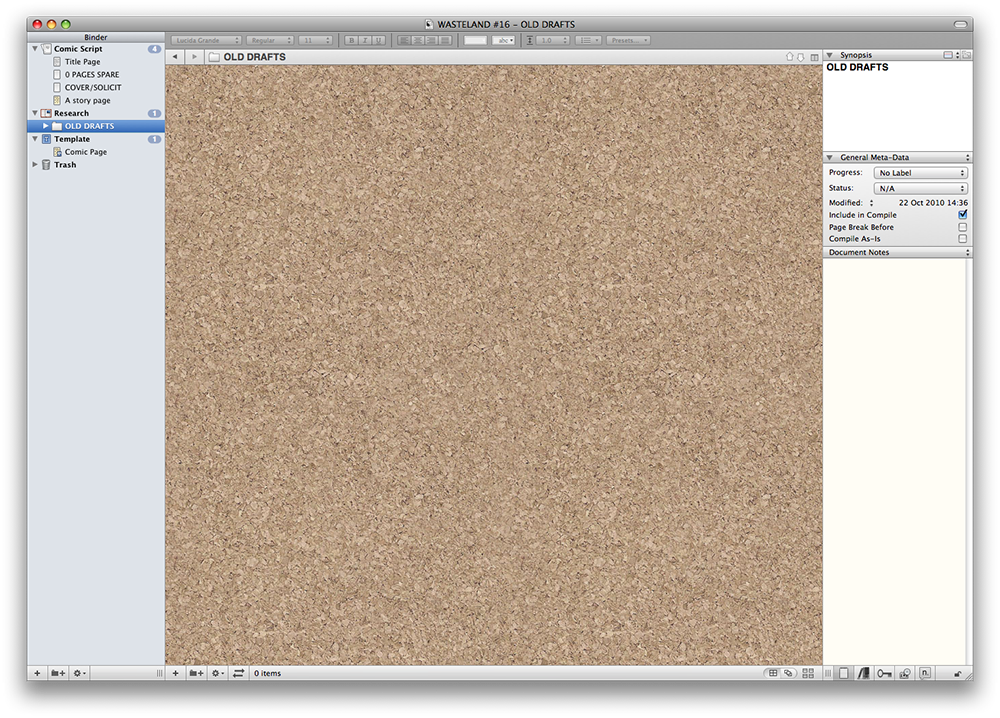Toggle the Include in Compile checkbox
The height and width of the screenshot is (718, 1000).
pos(963,215)
